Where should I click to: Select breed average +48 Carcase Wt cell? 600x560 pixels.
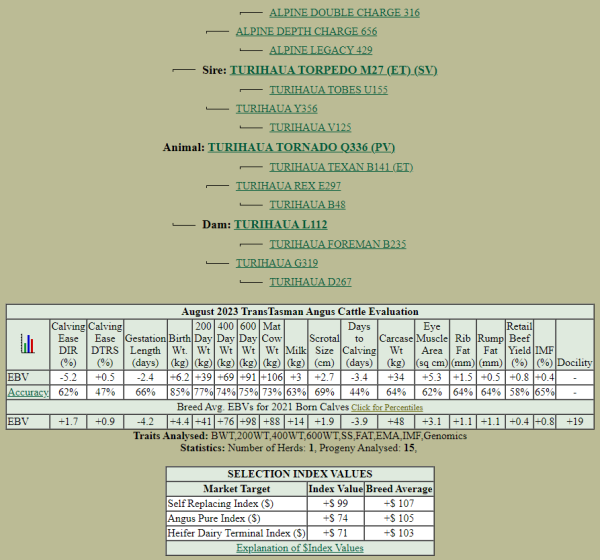[396, 422]
